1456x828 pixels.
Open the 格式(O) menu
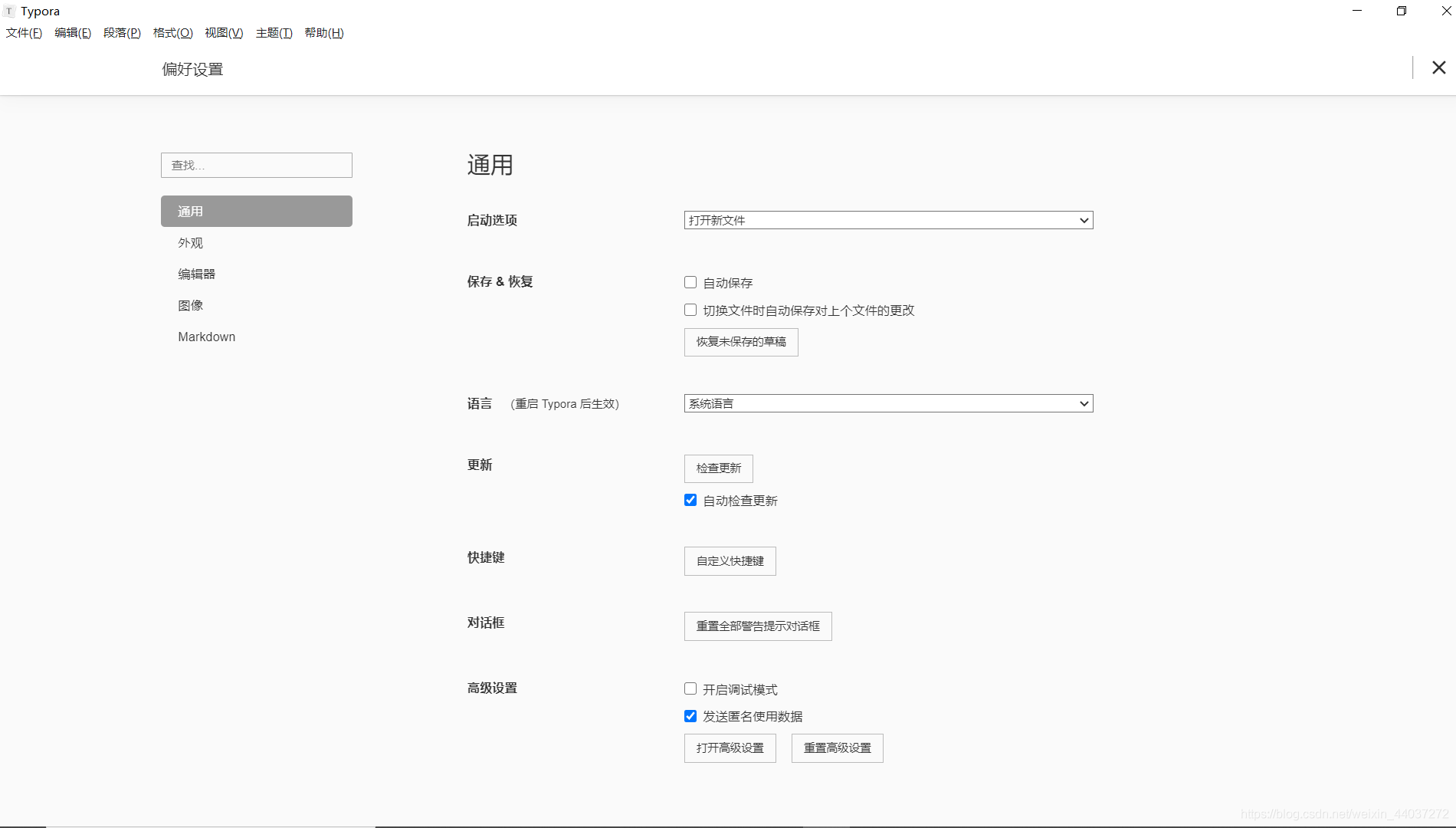point(173,33)
